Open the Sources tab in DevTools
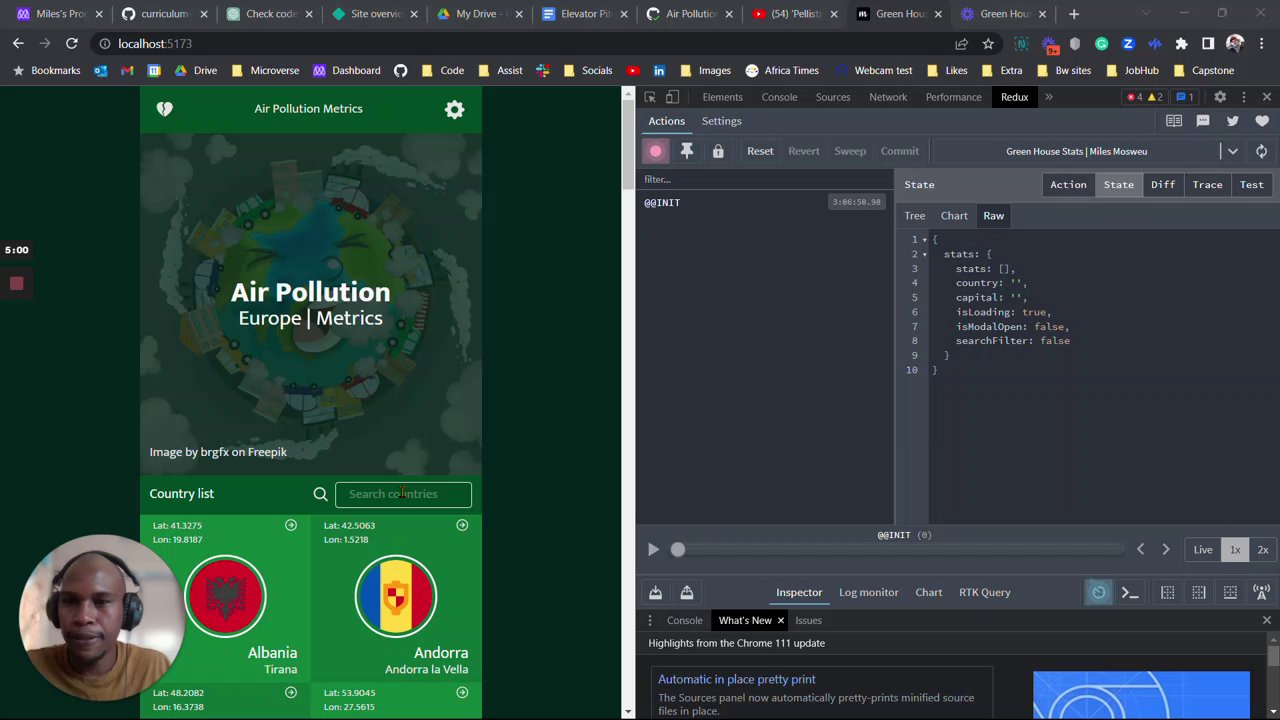Screen dimensions: 1280x720 point(833,97)
